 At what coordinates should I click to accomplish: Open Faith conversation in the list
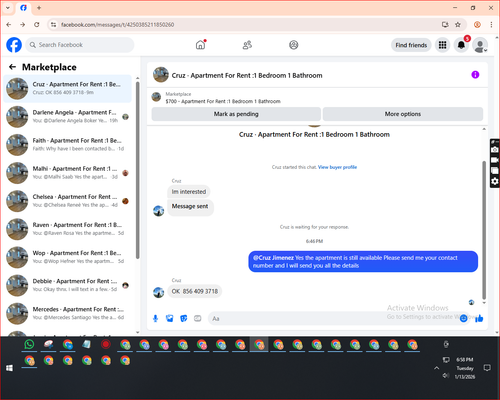67,145
